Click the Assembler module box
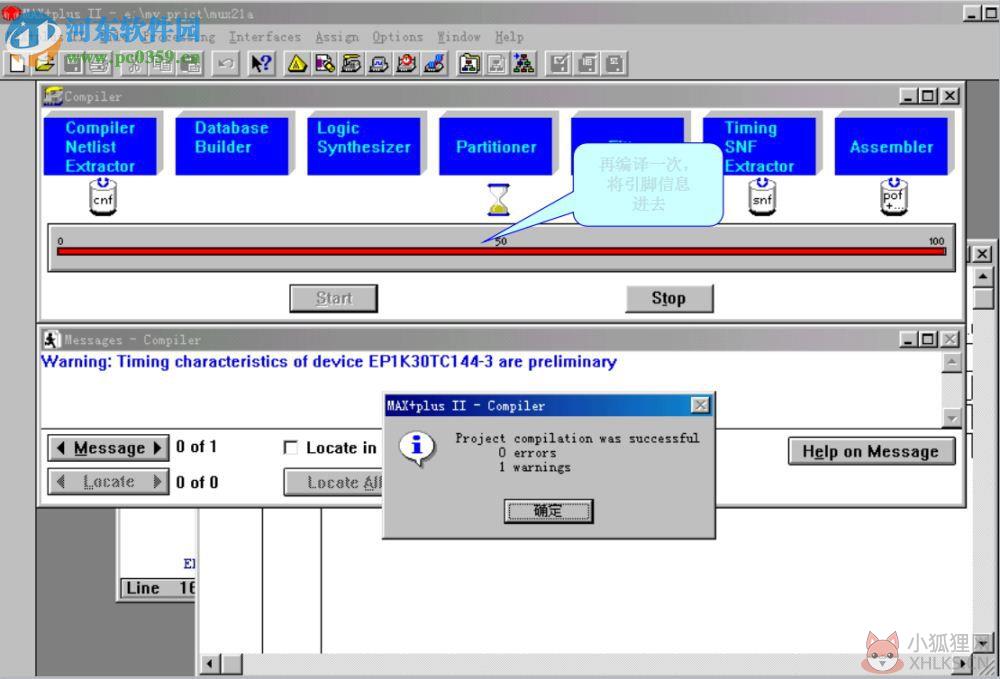1000x679 pixels. pyautogui.click(x=891, y=146)
